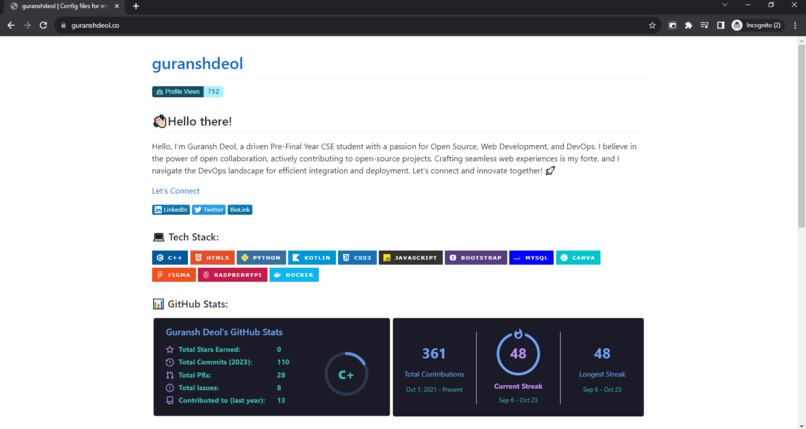Minimize the browser window

(x=748, y=5)
